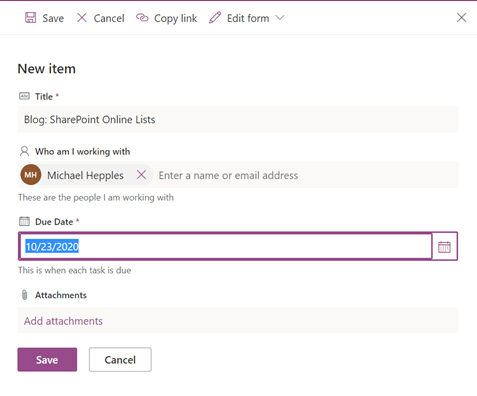Close the New item panel
The height and width of the screenshot is (396, 477).
(x=461, y=17)
